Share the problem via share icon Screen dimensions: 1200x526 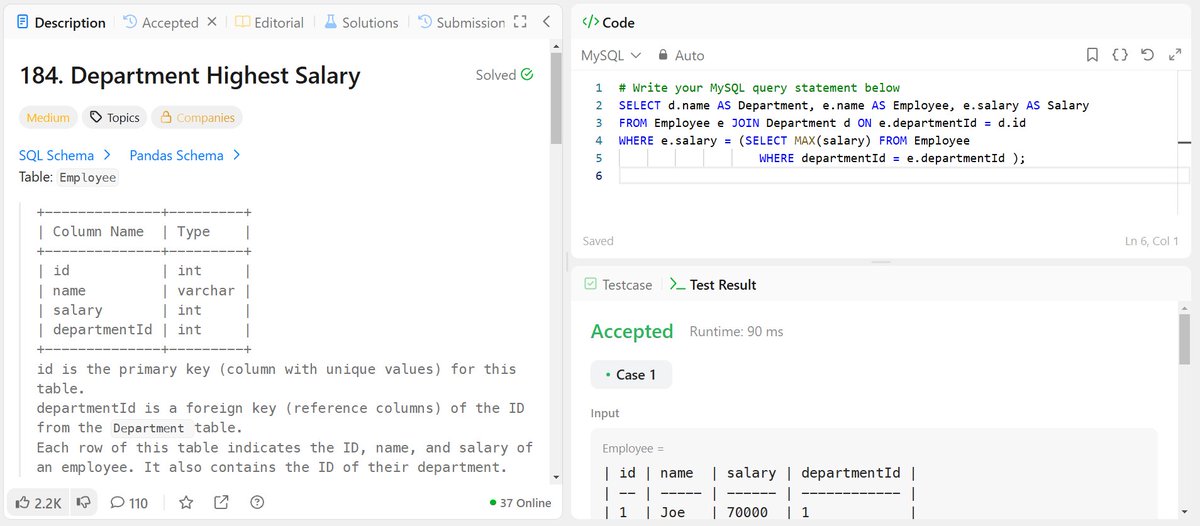[x=221, y=502]
